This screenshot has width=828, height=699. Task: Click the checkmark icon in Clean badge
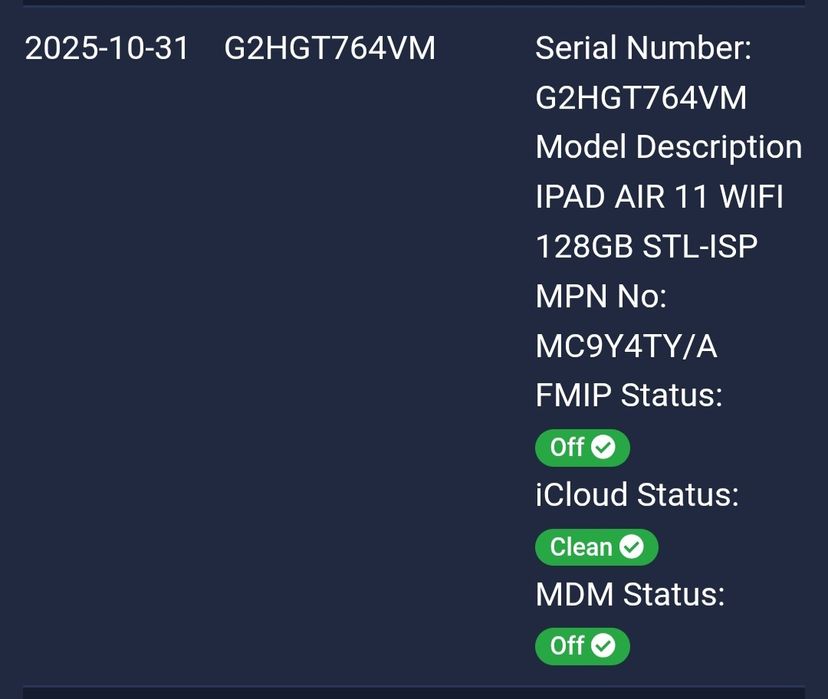(631, 547)
